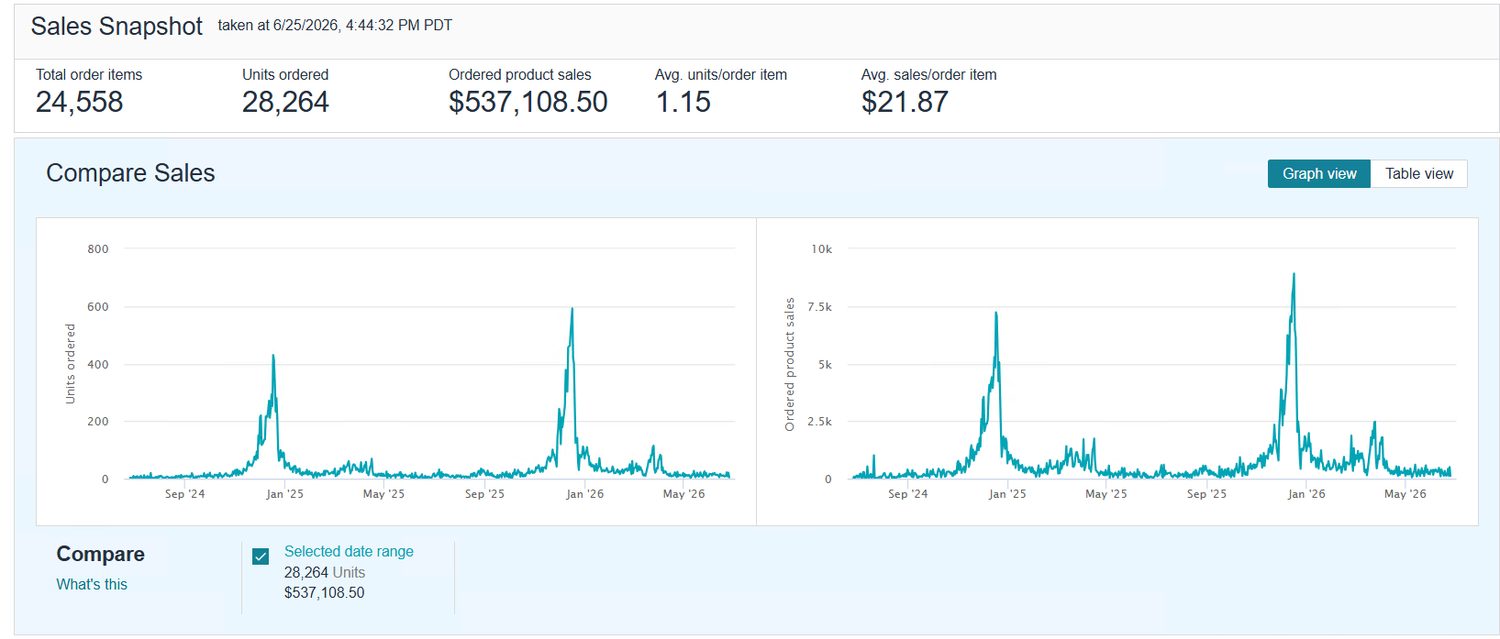Click the Avg. units/order item value 1.15
Screen dimensions: 1500x639
[683, 102]
